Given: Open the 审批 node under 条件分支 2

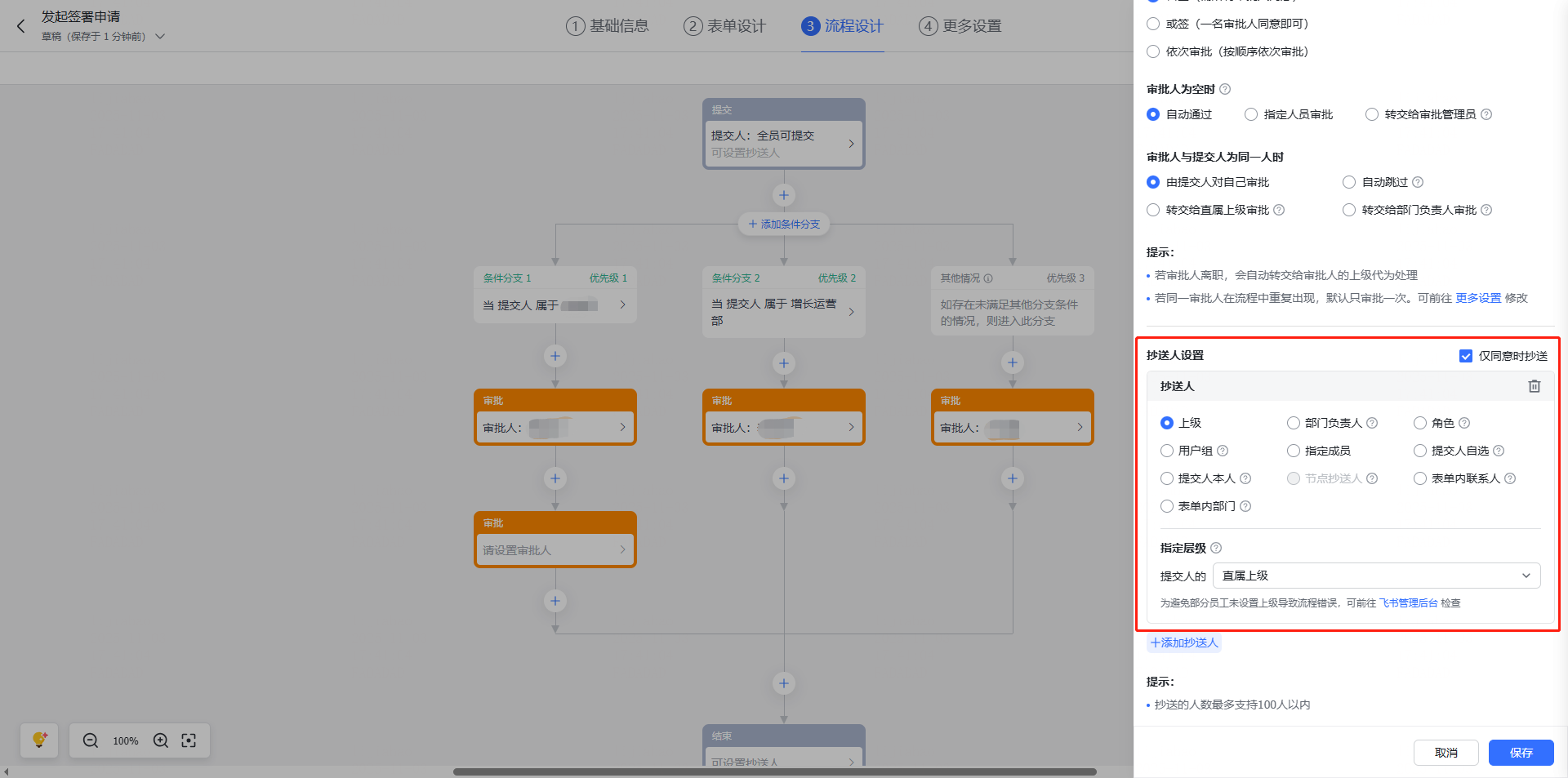Looking at the screenshot, I should [x=784, y=427].
